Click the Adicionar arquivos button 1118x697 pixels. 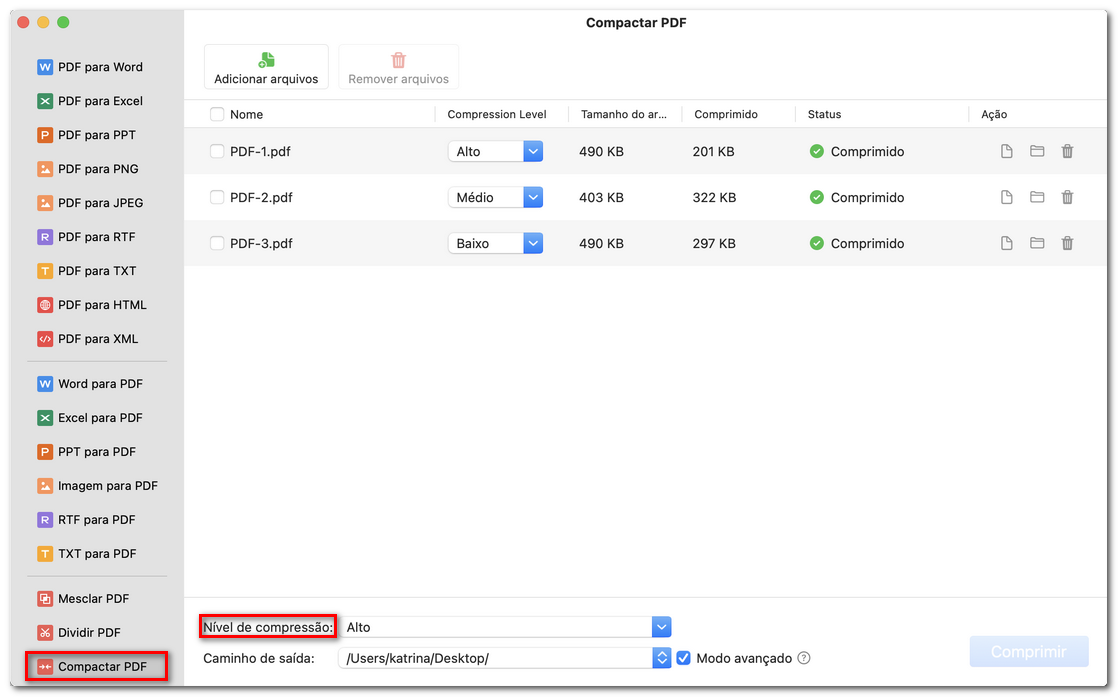[266, 66]
